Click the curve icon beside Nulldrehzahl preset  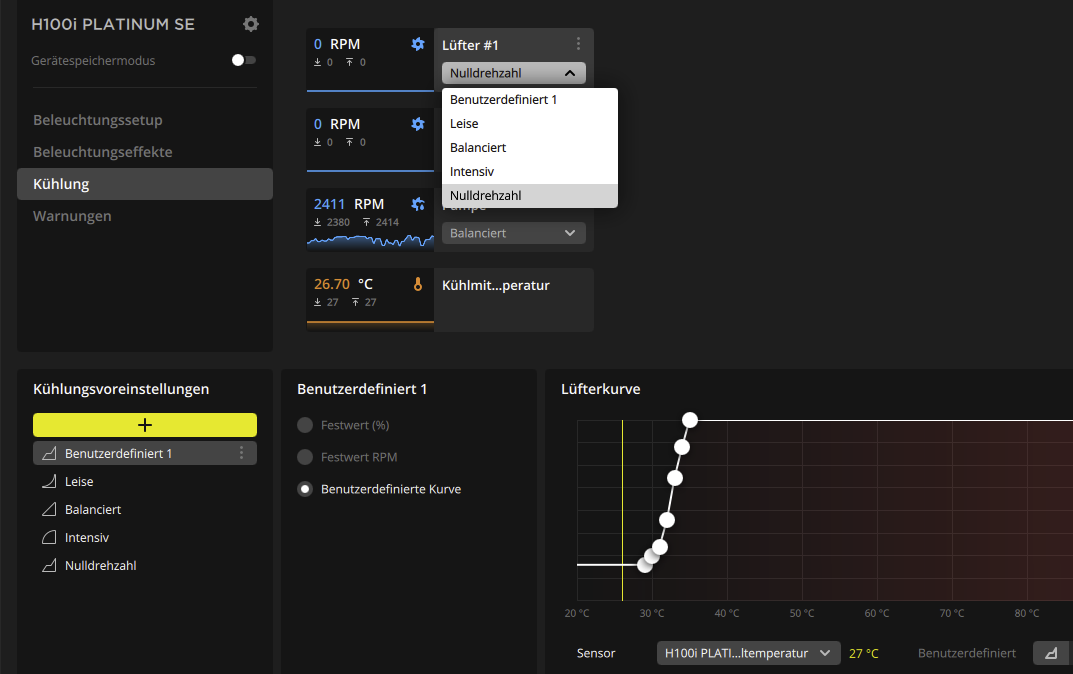[x=49, y=566]
